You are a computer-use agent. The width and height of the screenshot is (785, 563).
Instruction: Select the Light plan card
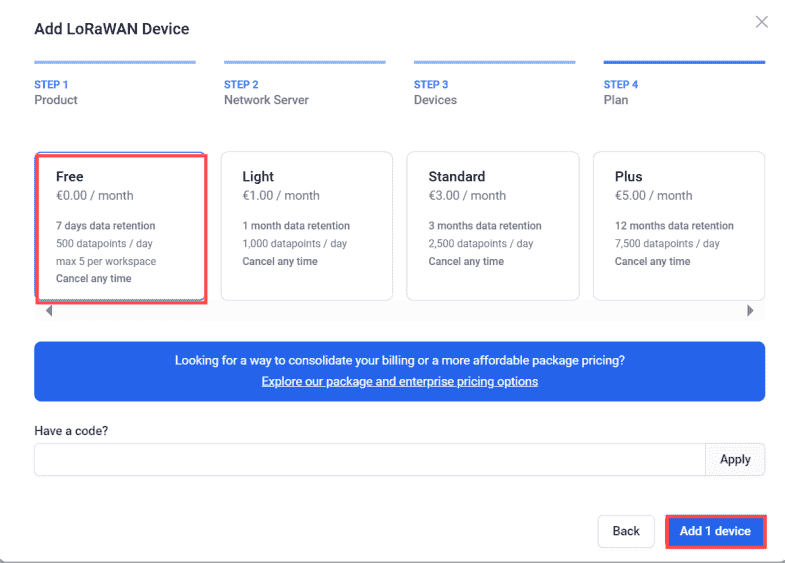pyautogui.click(x=307, y=226)
